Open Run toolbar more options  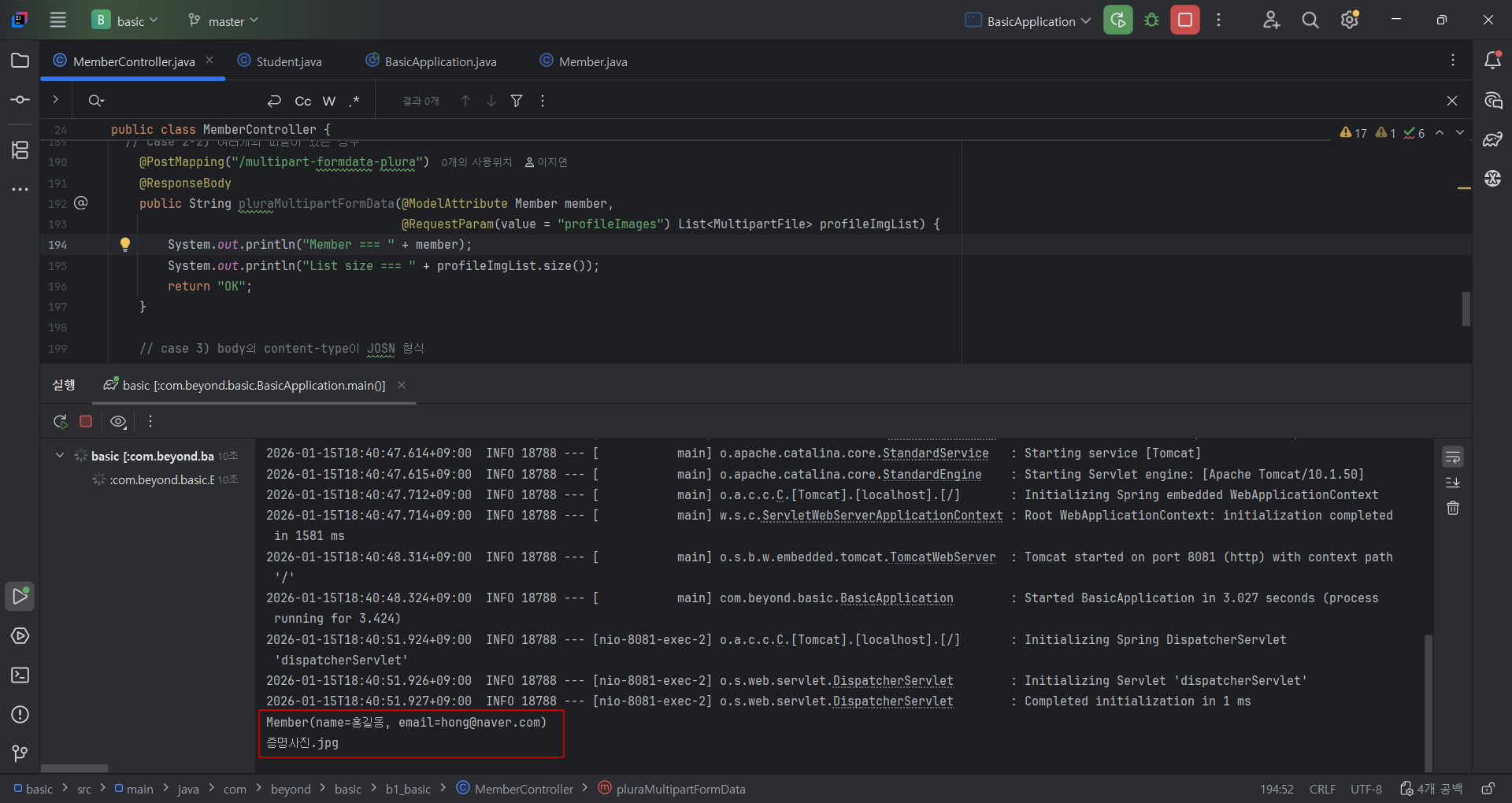coord(150,421)
